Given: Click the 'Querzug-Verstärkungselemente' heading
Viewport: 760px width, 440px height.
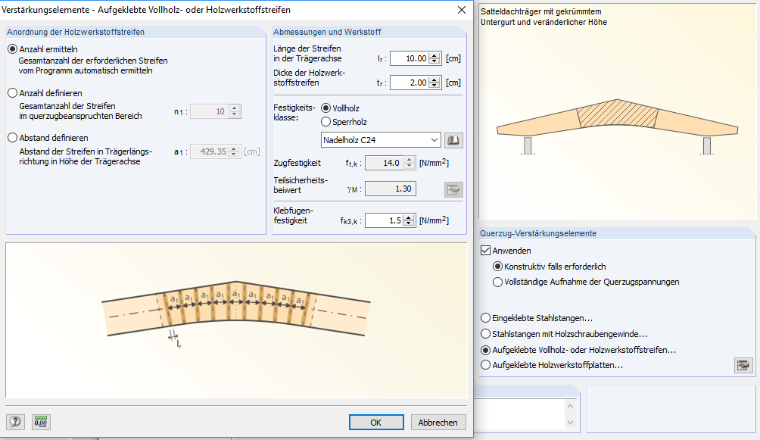Looking at the screenshot, I should click(538, 234).
